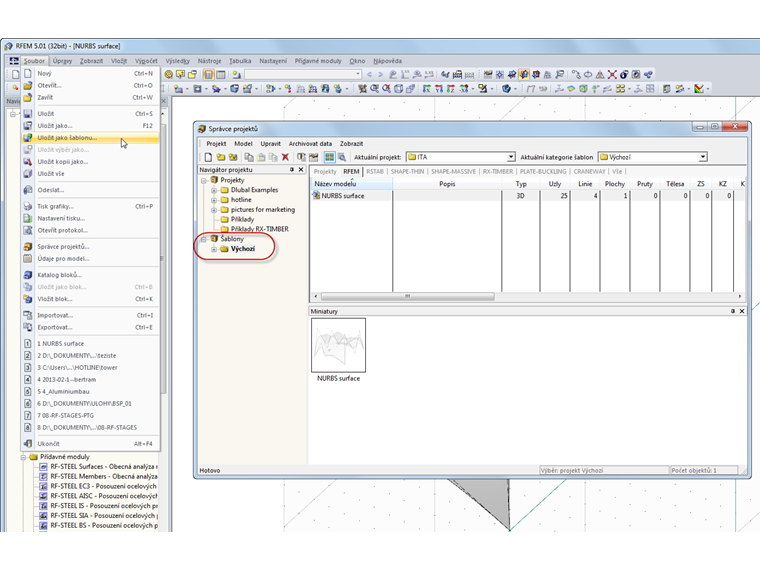Viewport: 760px width, 570px height.
Task: Click the Šablony root icon in the project tree
Action: point(214,238)
